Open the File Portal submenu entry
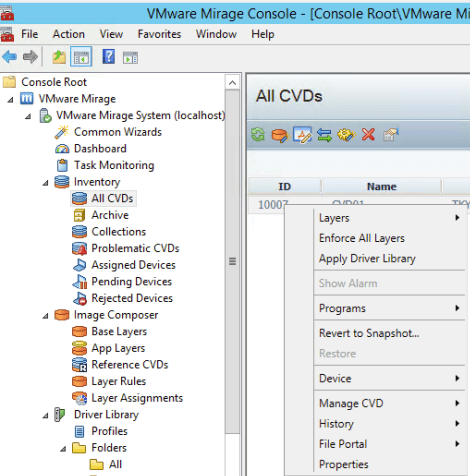The image size is (470, 476). click(376, 444)
